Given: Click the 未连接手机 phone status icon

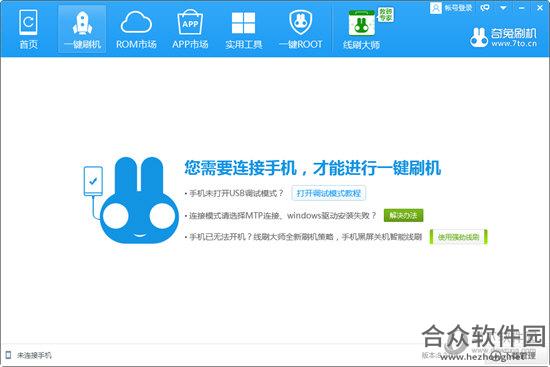Looking at the screenshot, I should coord(9,355).
